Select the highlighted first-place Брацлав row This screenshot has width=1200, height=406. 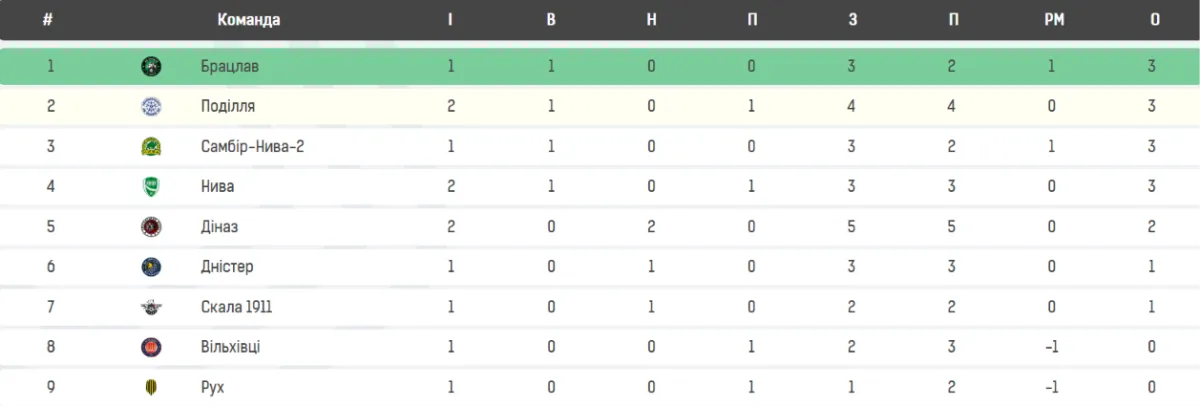600,66
